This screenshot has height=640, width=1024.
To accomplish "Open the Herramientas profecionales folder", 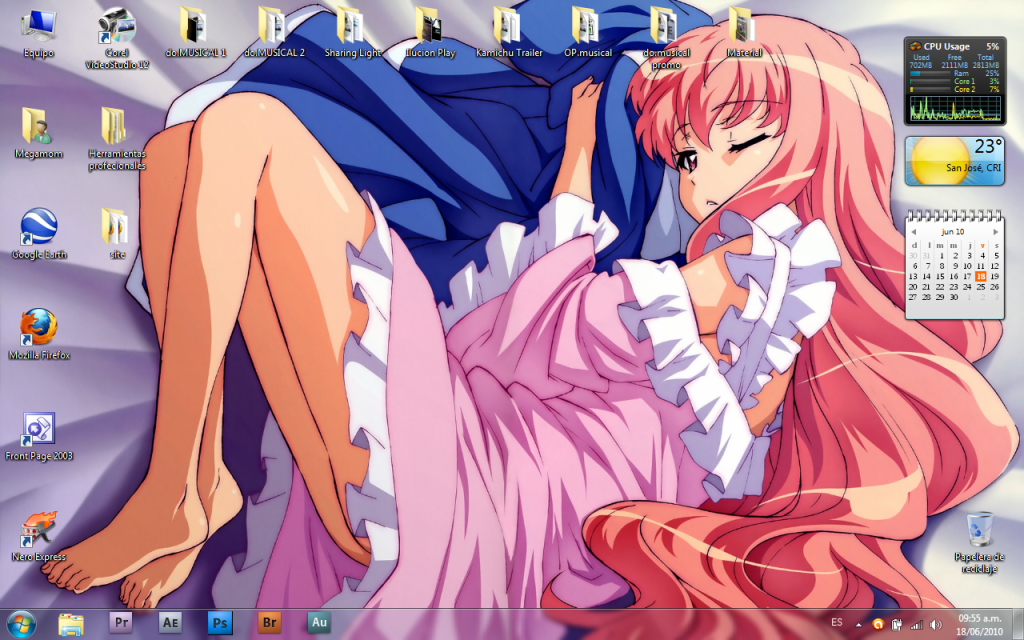I will [x=117, y=139].
